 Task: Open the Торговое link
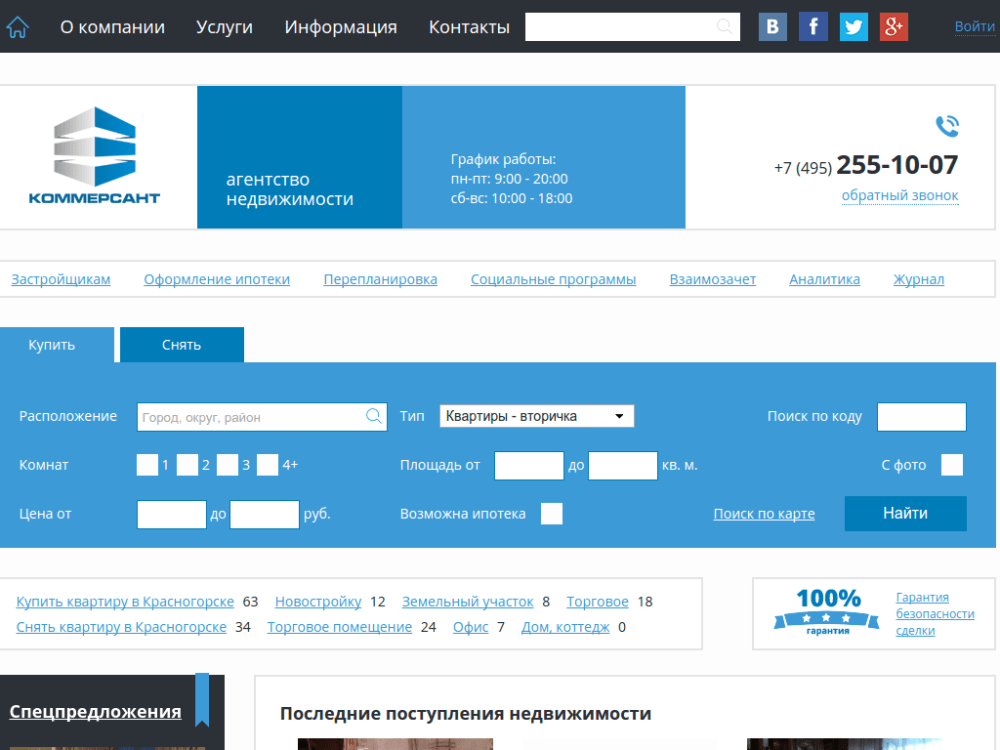[598, 601]
